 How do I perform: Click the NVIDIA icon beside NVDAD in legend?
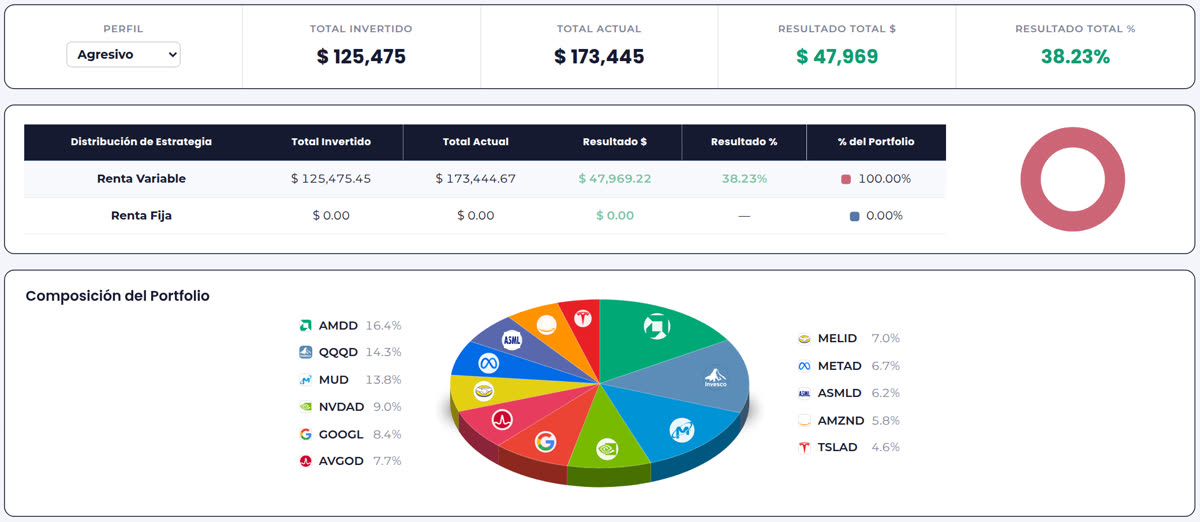[306, 407]
